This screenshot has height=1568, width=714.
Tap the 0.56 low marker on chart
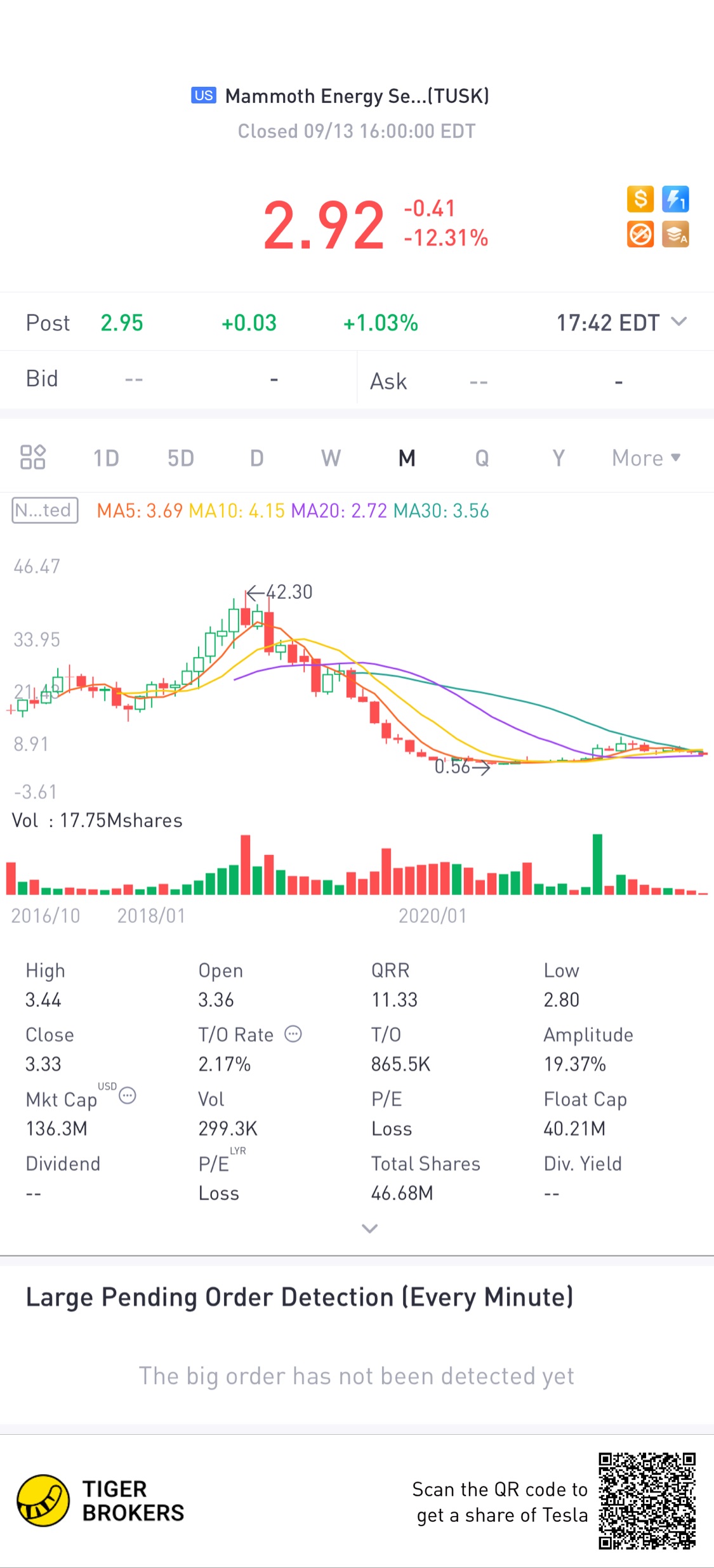point(462,767)
